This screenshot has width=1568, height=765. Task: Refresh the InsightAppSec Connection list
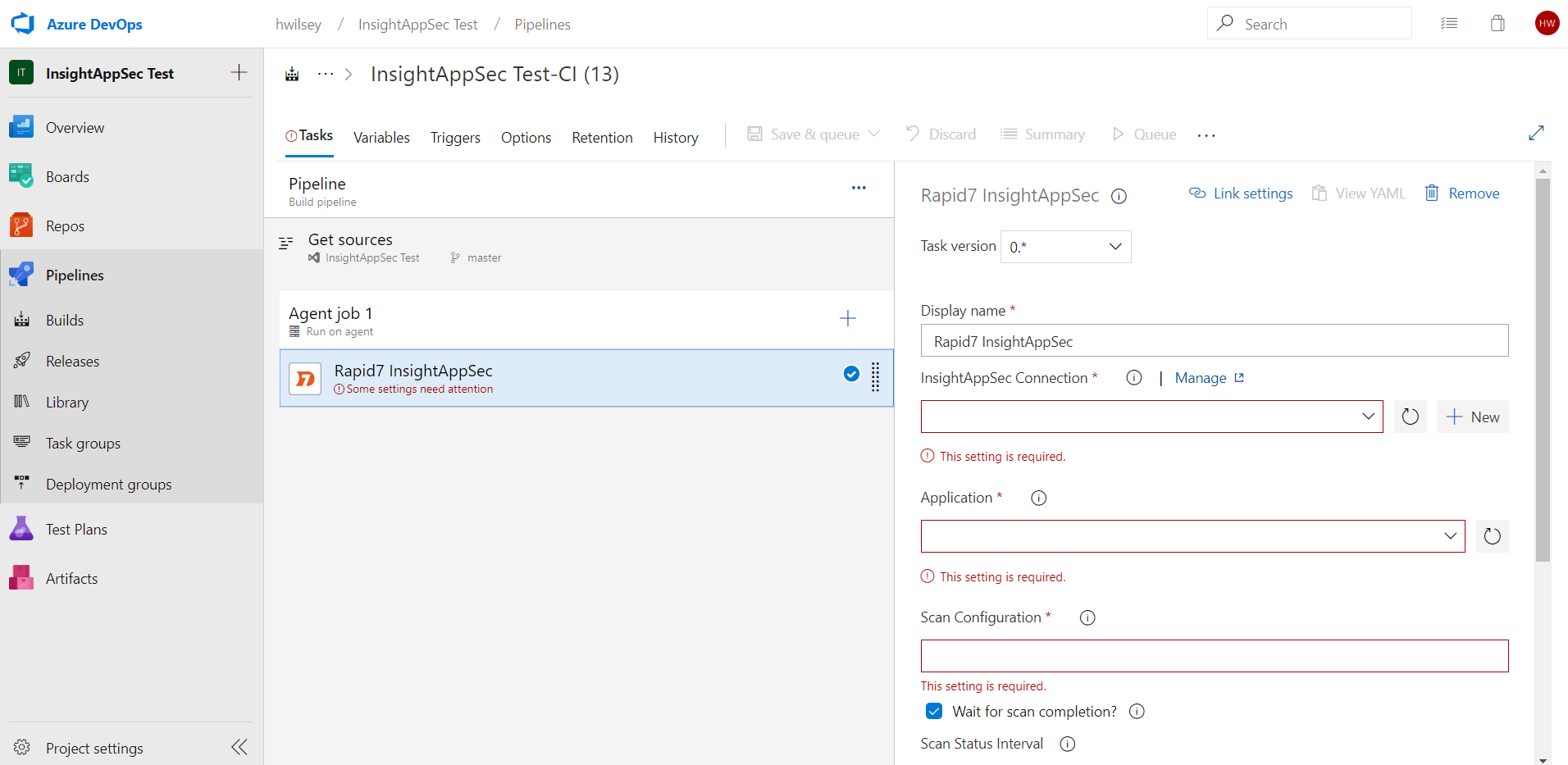[1410, 417]
